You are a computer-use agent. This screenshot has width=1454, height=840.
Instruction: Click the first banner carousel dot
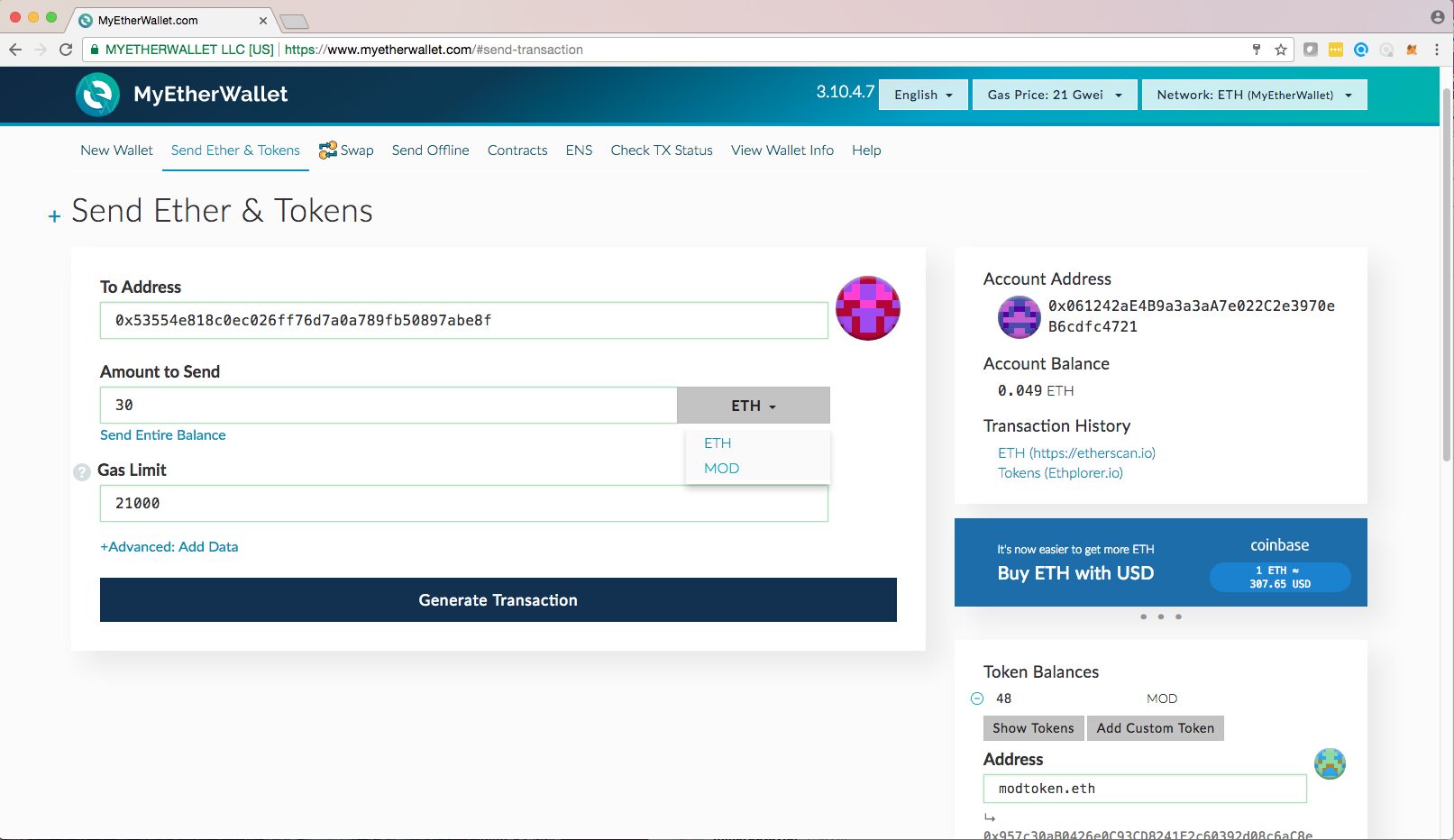coord(1144,616)
